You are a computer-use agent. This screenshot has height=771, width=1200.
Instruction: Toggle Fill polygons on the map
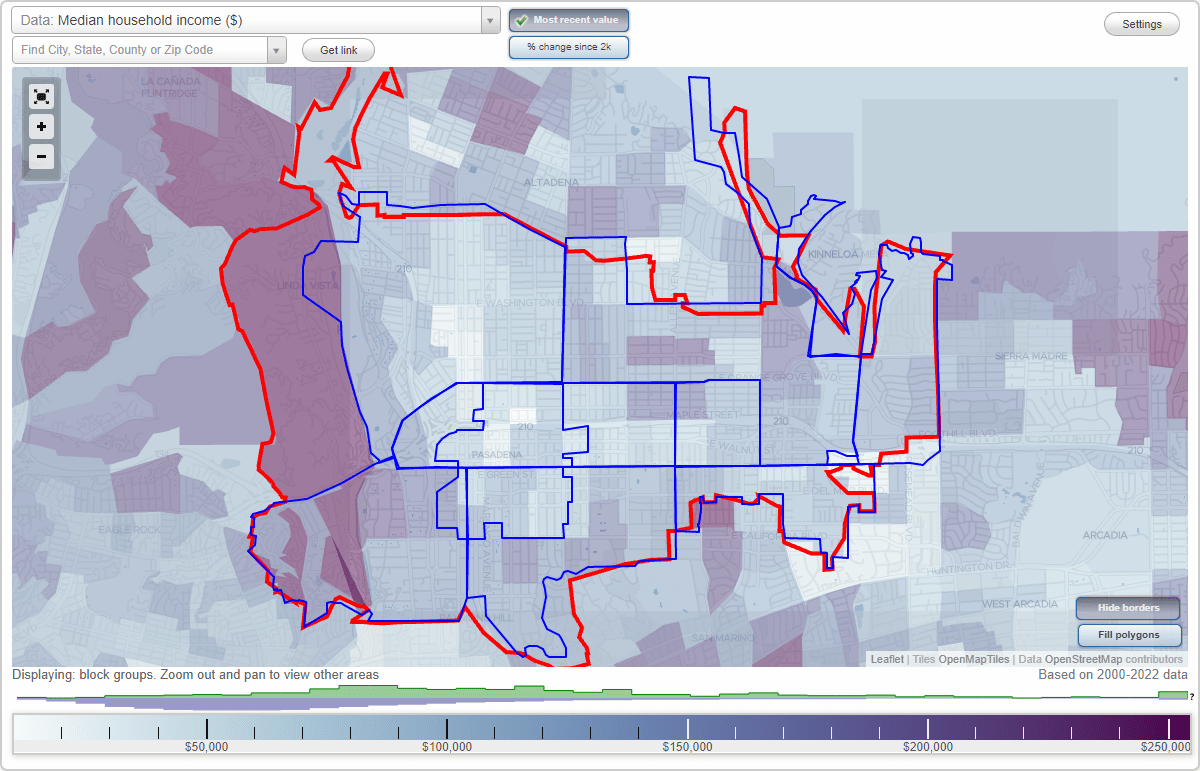(1129, 635)
